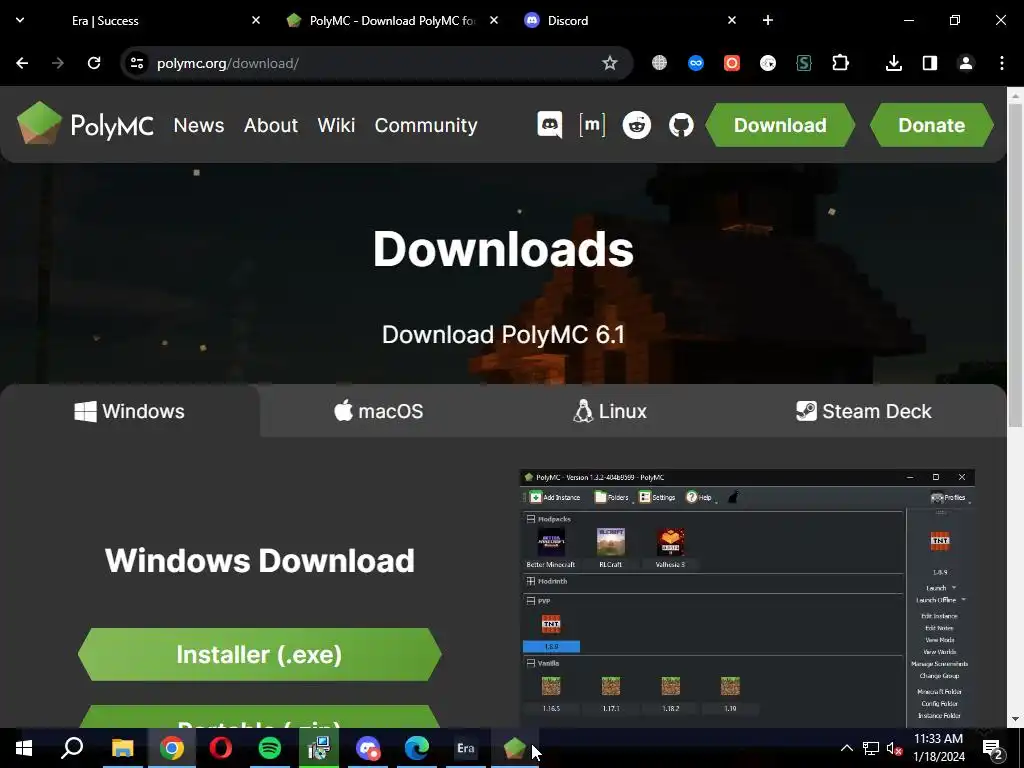
Task: Show hidden system tray icons
Action: tap(846, 748)
